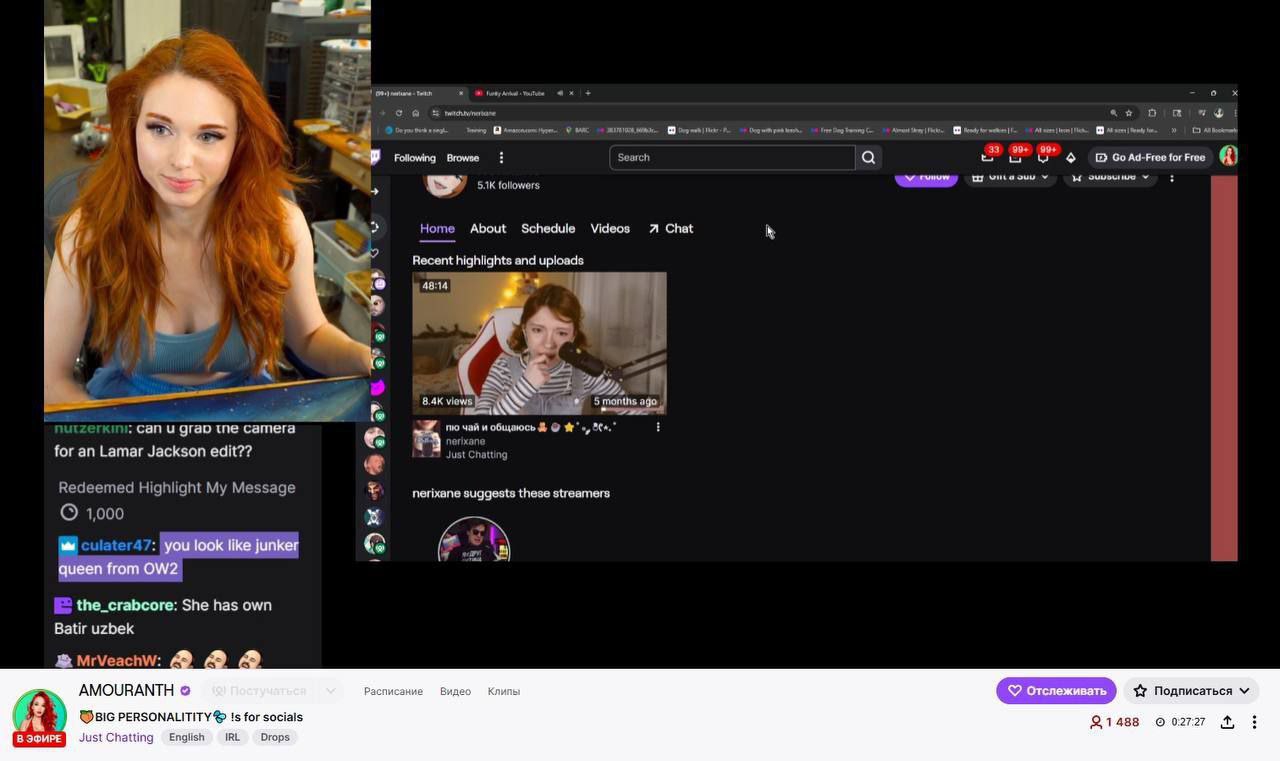1280x761 pixels.
Task: Click the Отслеживать follow button
Action: 1056,691
